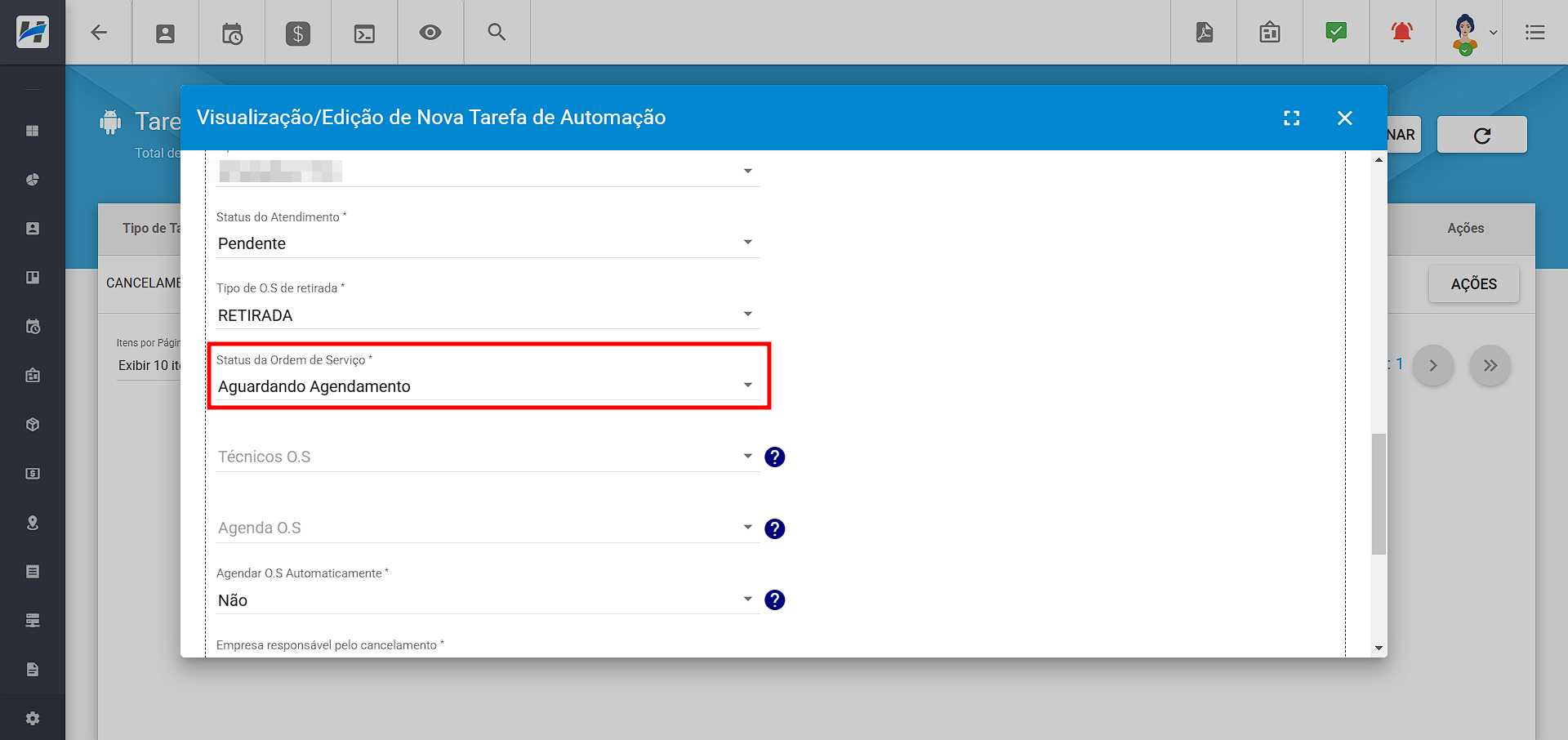
Task: Open the contact card toolbar icon
Action: pyautogui.click(x=165, y=33)
